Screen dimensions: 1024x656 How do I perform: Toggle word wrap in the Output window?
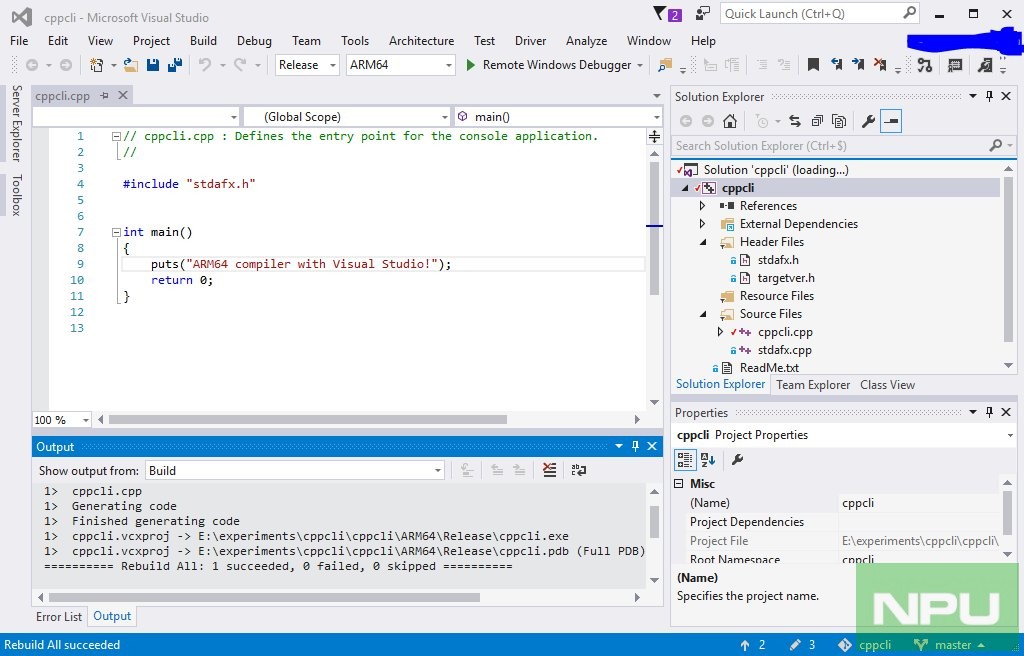(x=579, y=470)
